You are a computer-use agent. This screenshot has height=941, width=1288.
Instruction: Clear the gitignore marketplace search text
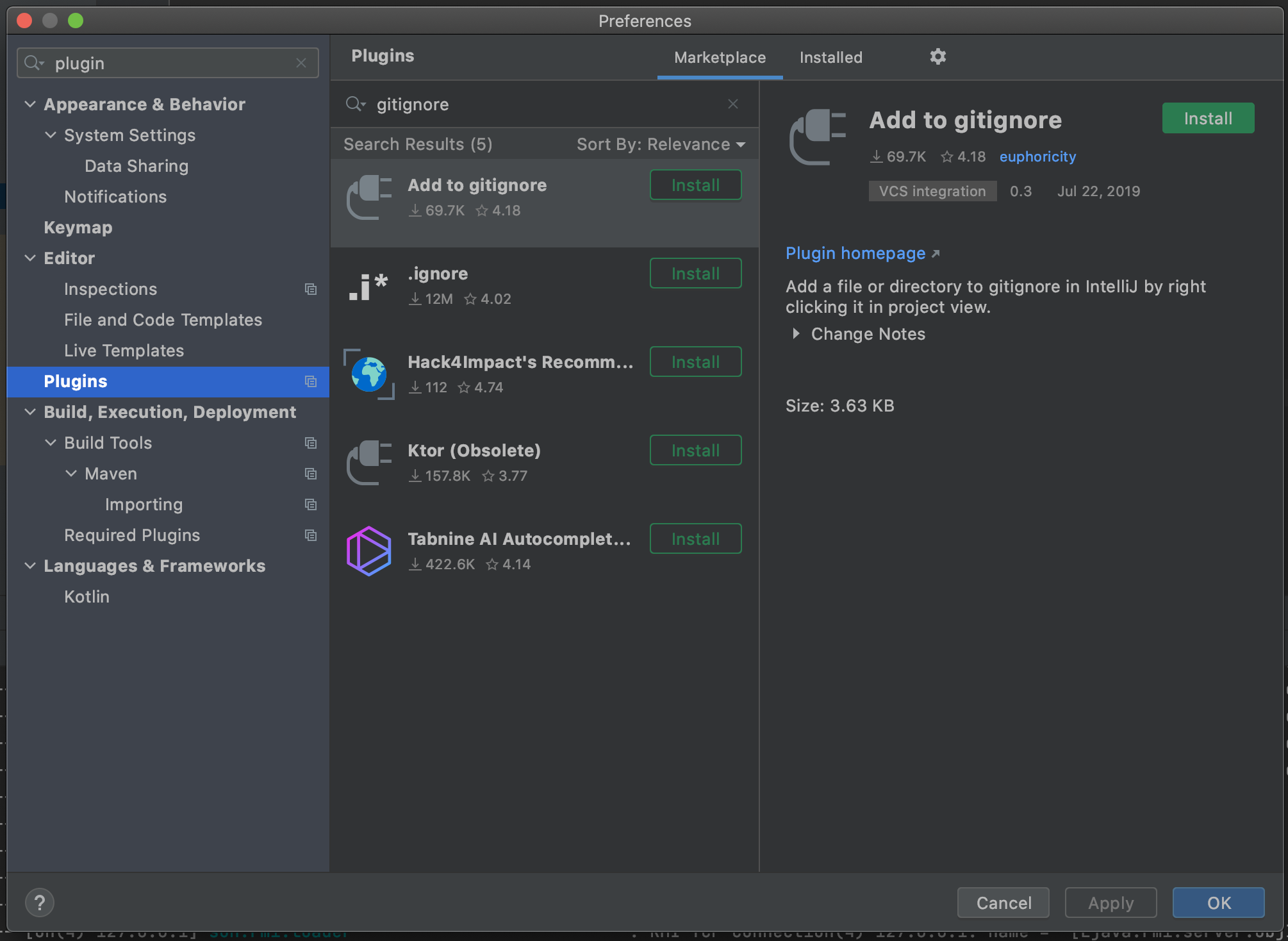(733, 104)
